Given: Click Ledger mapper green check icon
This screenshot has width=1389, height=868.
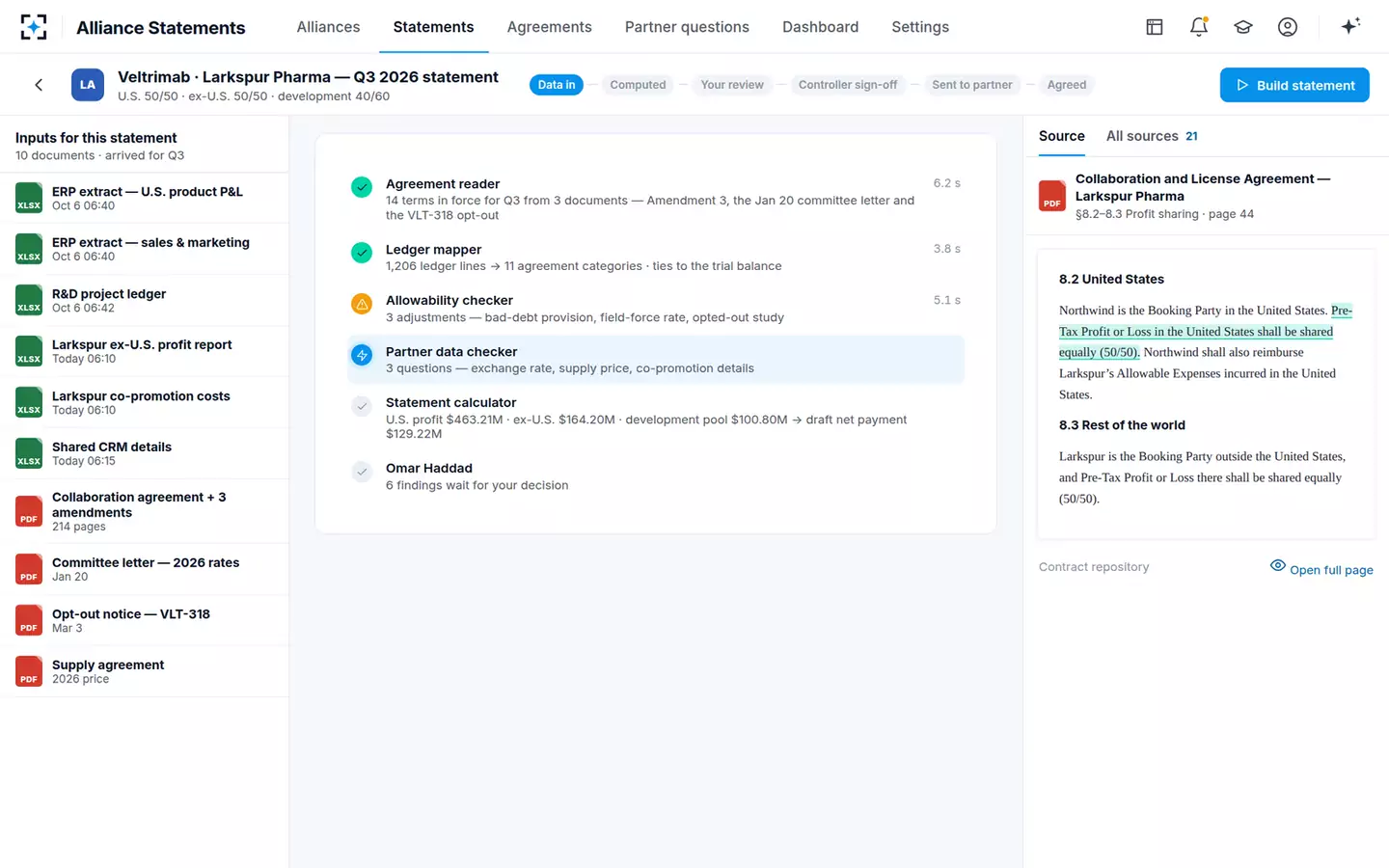Looking at the screenshot, I should tap(362, 253).
